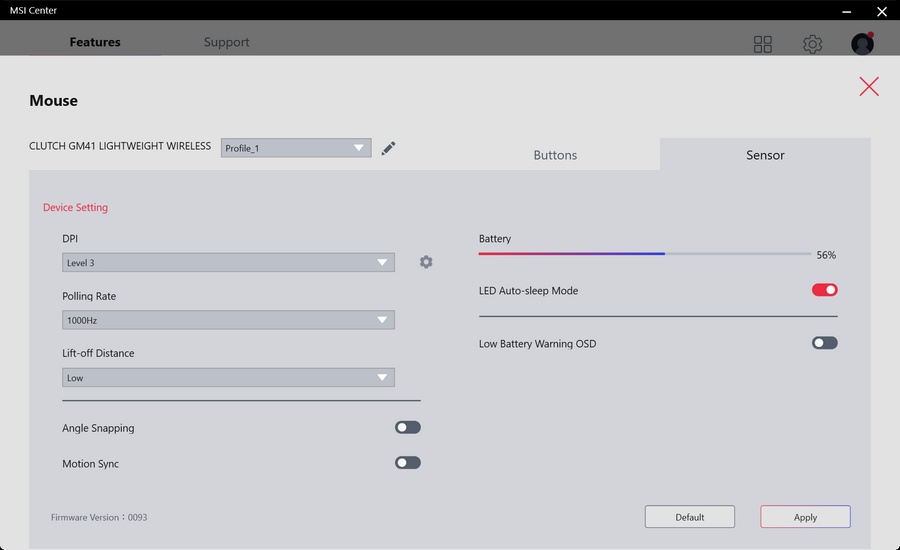Open MSI Center settings gear
Image resolution: width=900 pixels, height=550 pixels.
tap(812, 44)
